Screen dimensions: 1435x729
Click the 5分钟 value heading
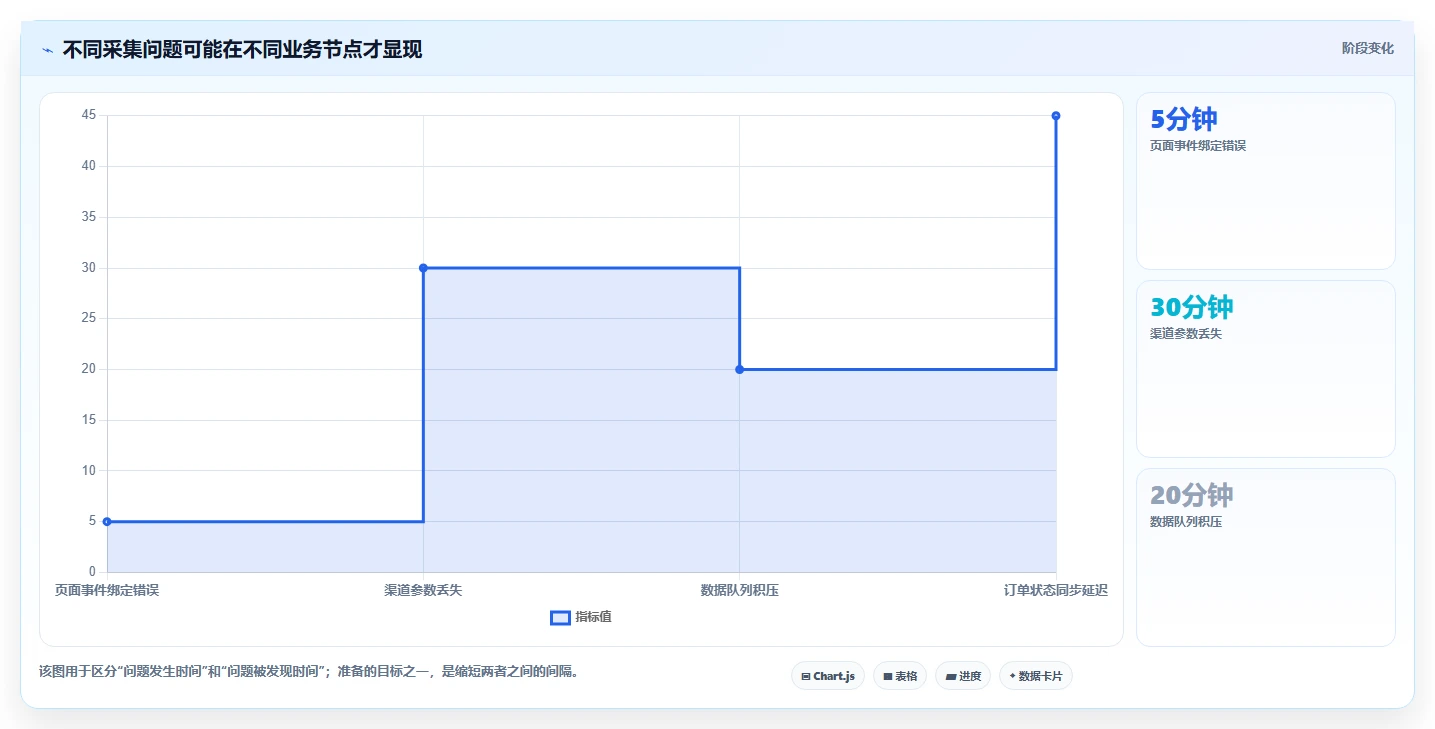1184,119
